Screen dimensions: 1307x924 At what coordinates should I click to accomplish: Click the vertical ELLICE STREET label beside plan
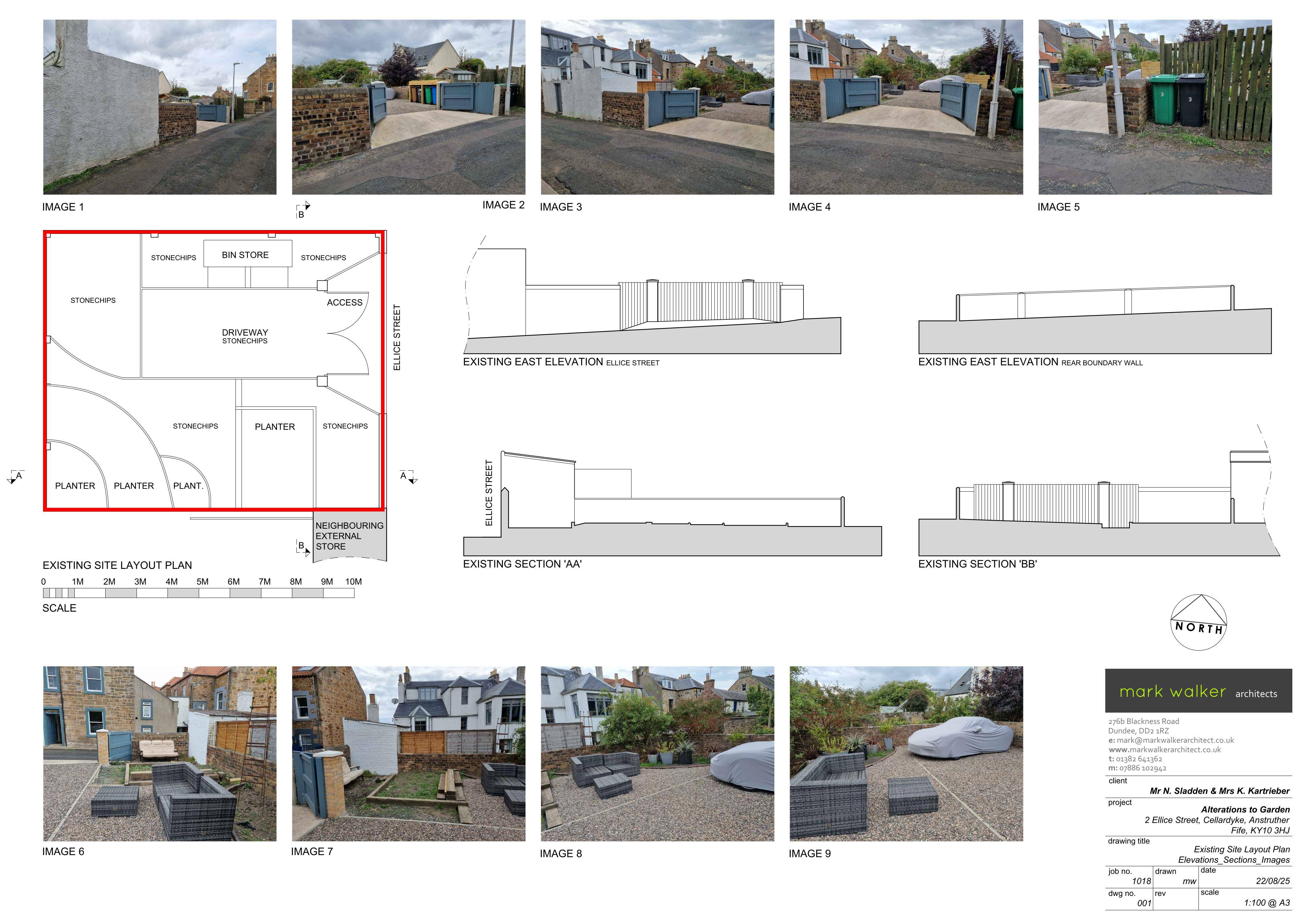pos(397,338)
